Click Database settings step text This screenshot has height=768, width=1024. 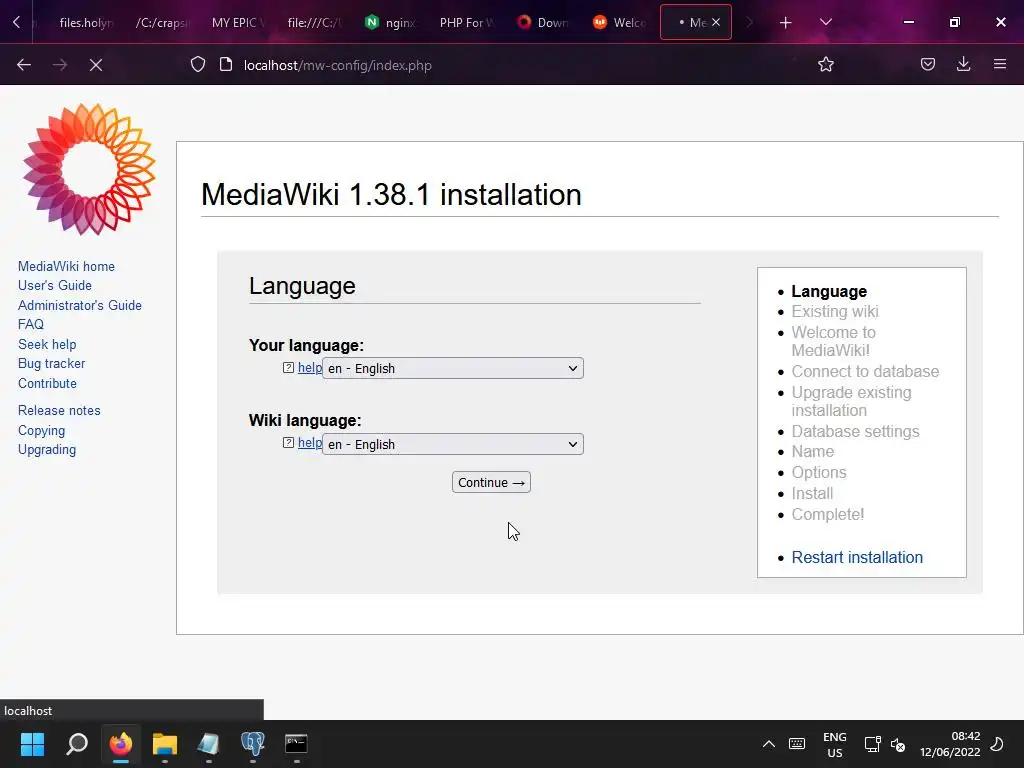(x=856, y=431)
